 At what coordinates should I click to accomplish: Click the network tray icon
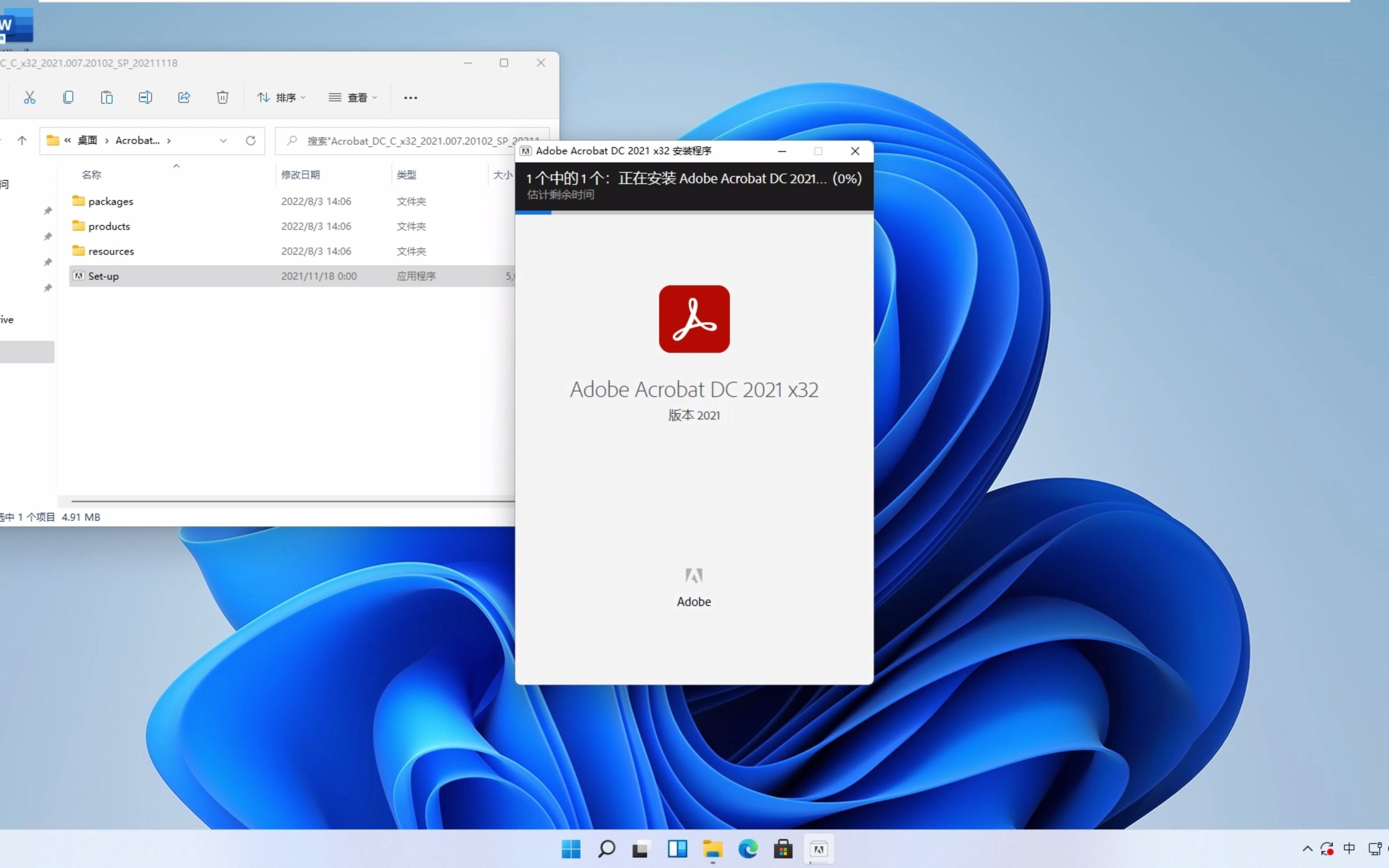pyautogui.click(x=1375, y=848)
